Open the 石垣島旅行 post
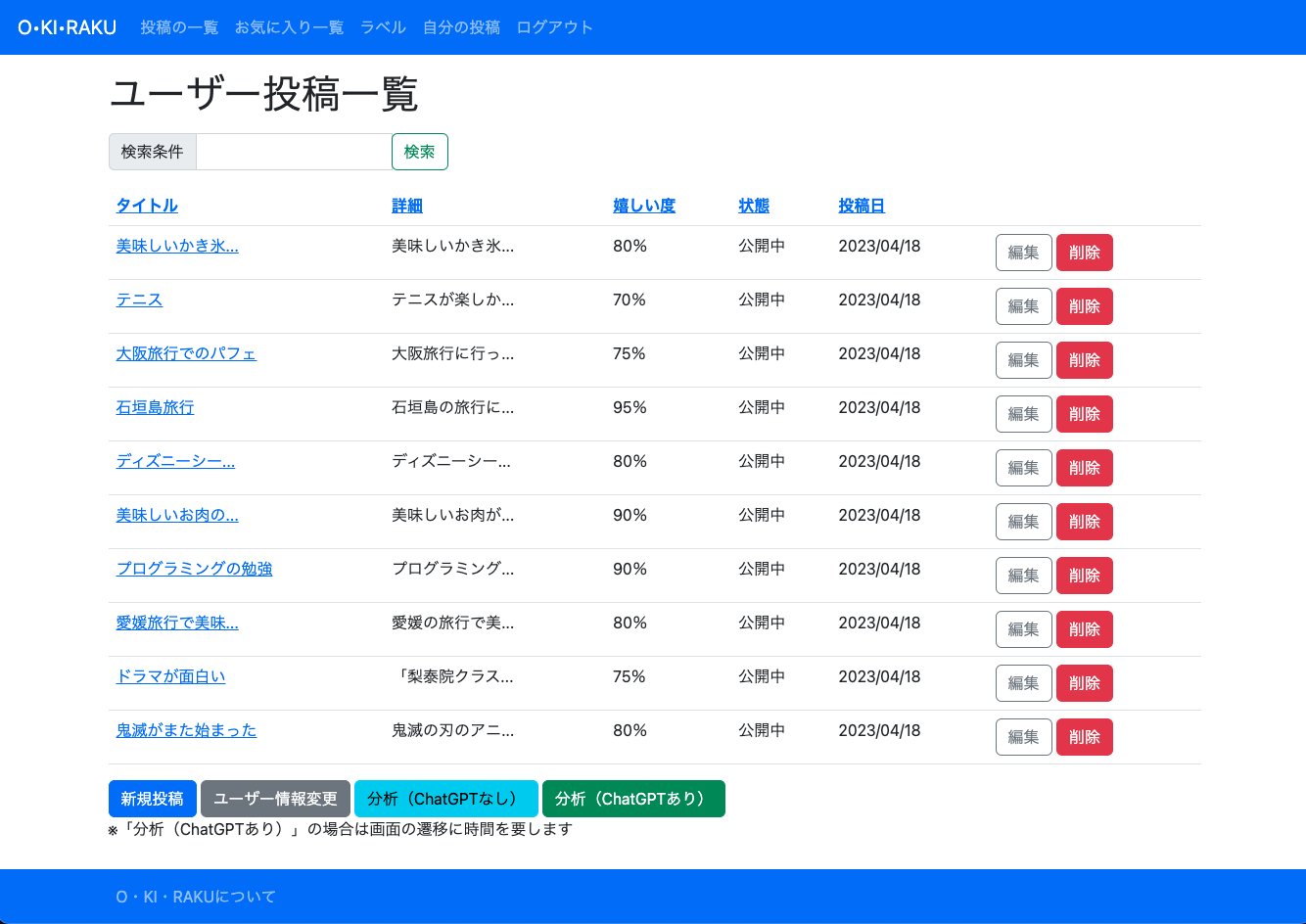The image size is (1306, 924). click(x=155, y=407)
